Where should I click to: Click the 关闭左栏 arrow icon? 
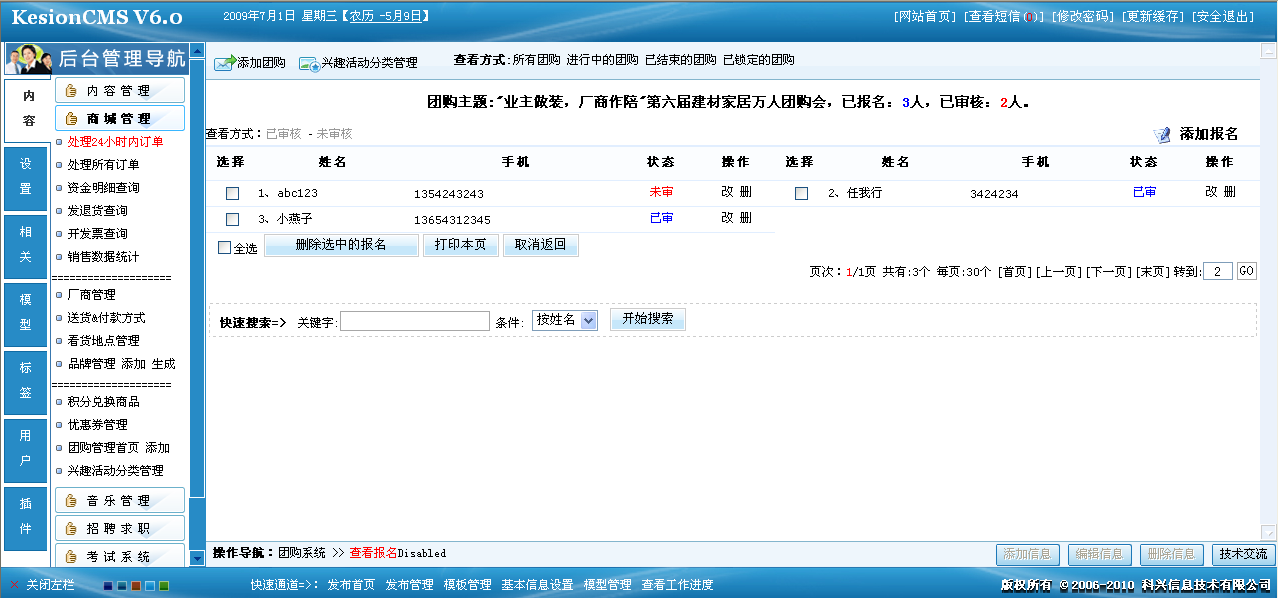[x=14, y=586]
